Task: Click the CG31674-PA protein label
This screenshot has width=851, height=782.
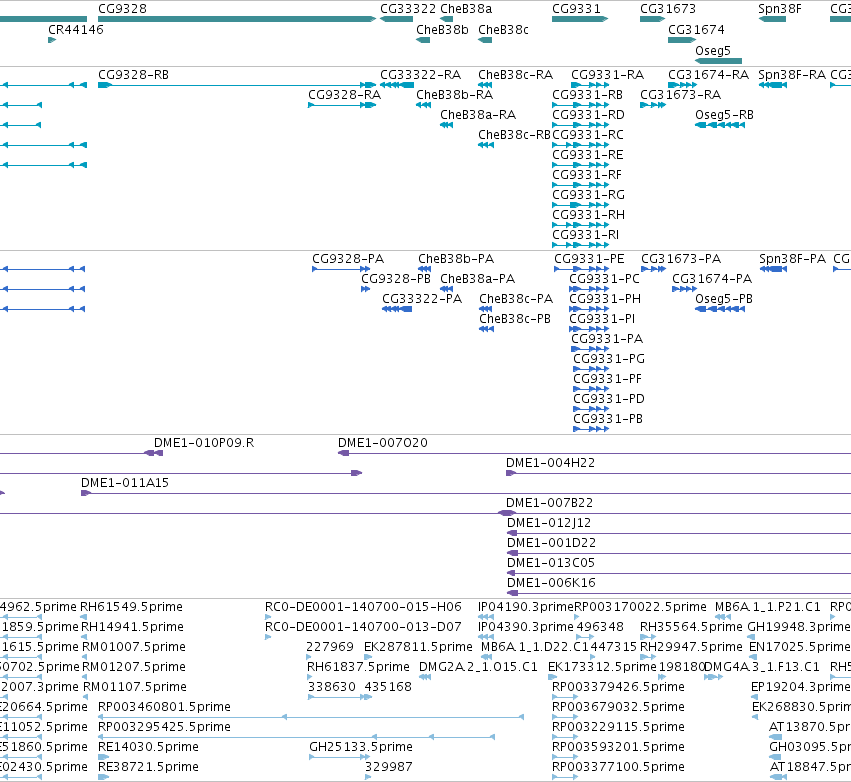Action: [712, 279]
